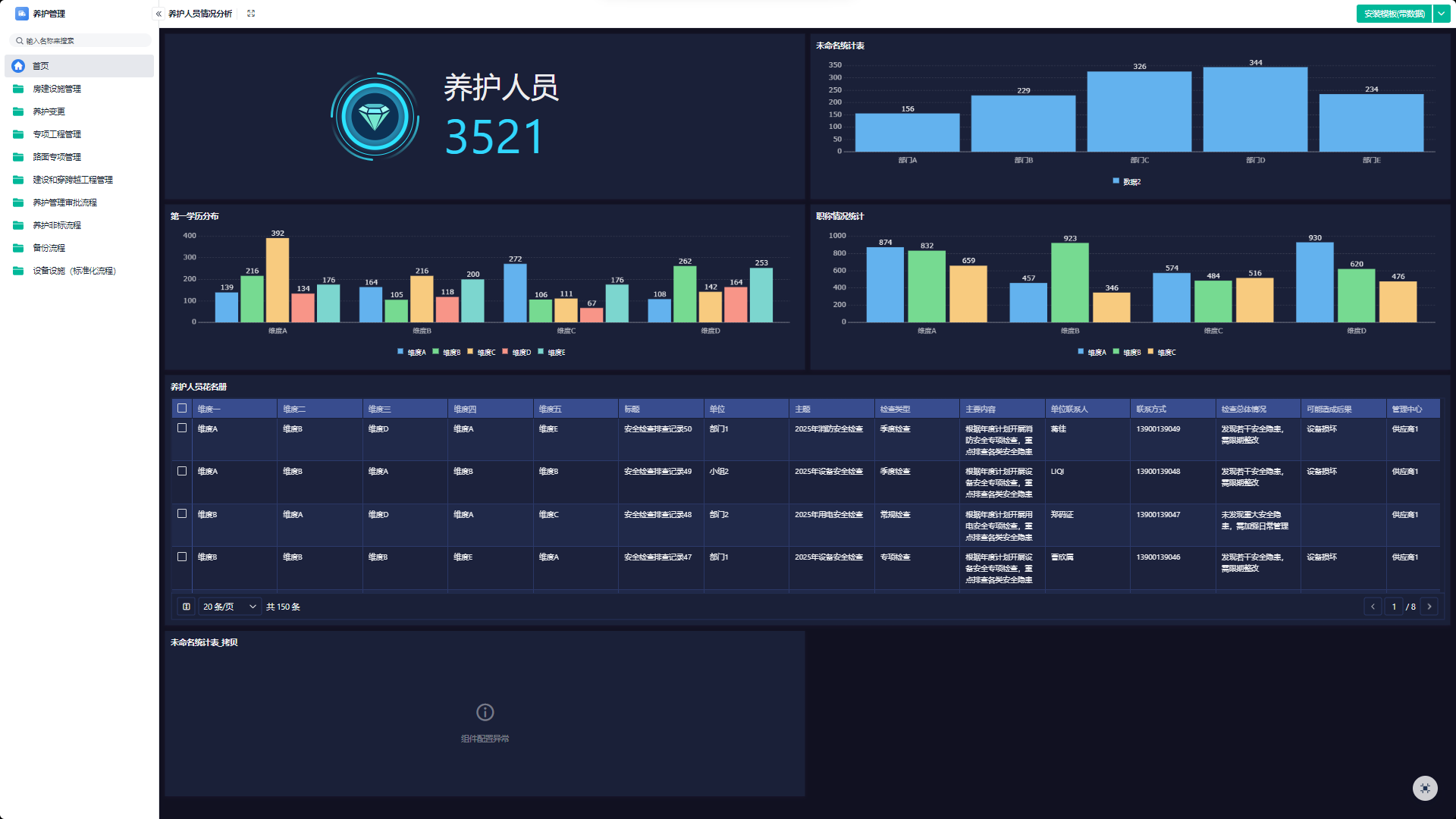This screenshot has width=1456, height=819.
Task: Click the 养护管理 app logo icon
Action: click(x=21, y=14)
